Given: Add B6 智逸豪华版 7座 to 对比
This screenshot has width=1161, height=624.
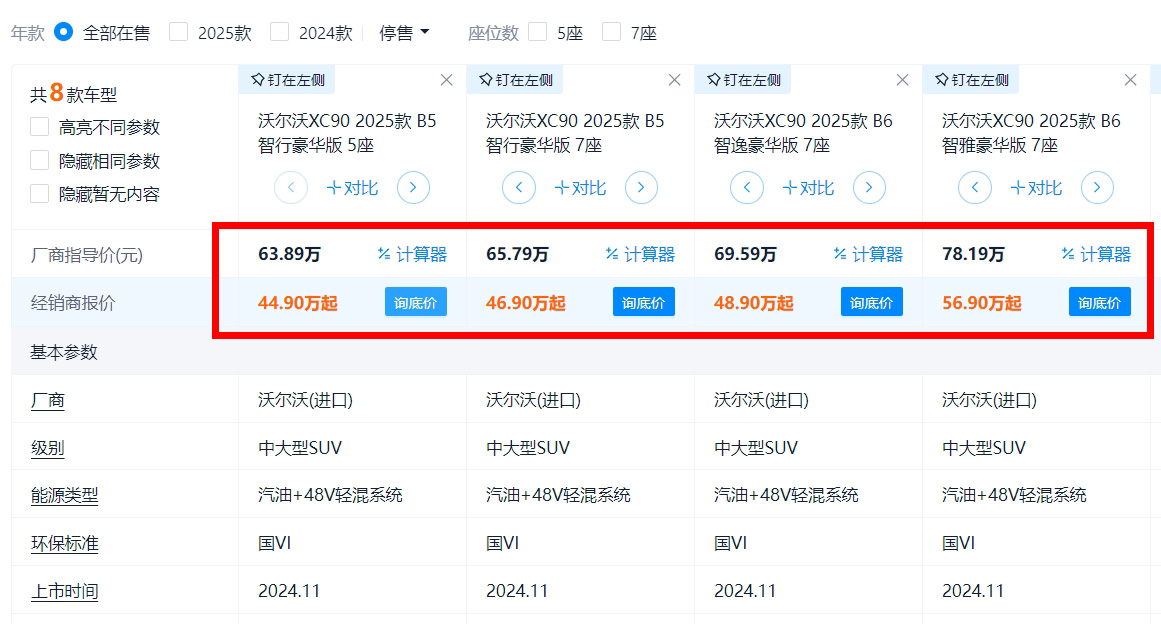Looking at the screenshot, I should [x=808, y=188].
